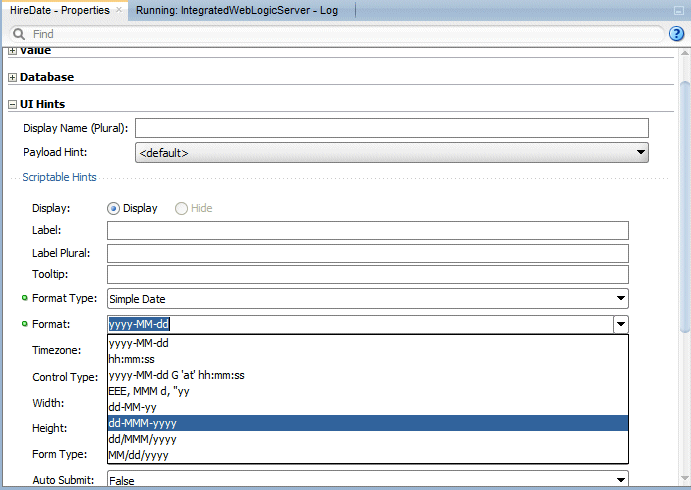The height and width of the screenshot is (490, 691).
Task: Click the Format text field
Action: point(360,324)
